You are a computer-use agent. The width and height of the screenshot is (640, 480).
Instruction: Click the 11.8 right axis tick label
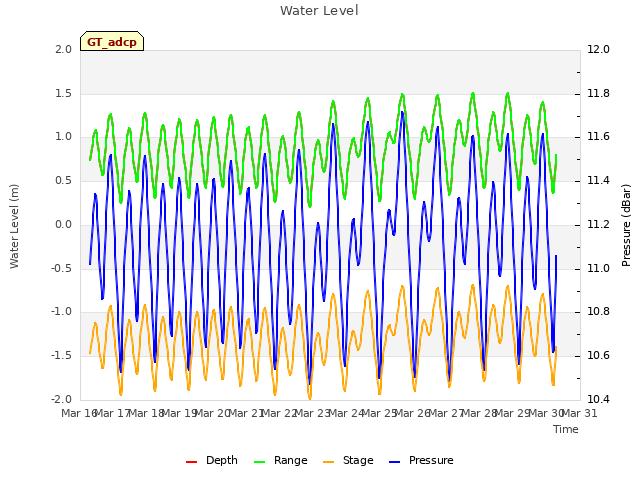(598, 94)
